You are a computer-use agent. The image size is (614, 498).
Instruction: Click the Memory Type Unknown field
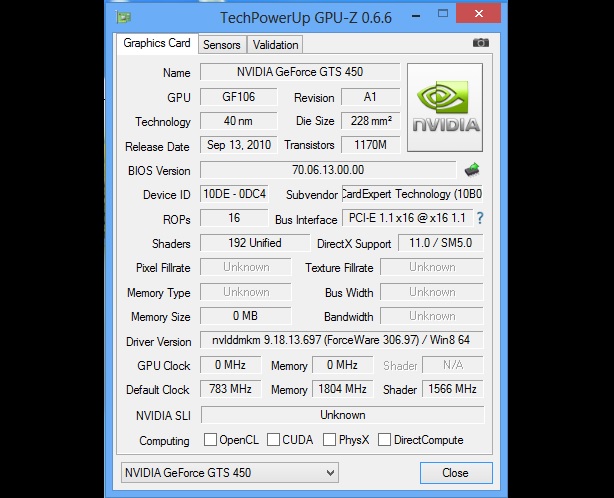[x=246, y=292]
